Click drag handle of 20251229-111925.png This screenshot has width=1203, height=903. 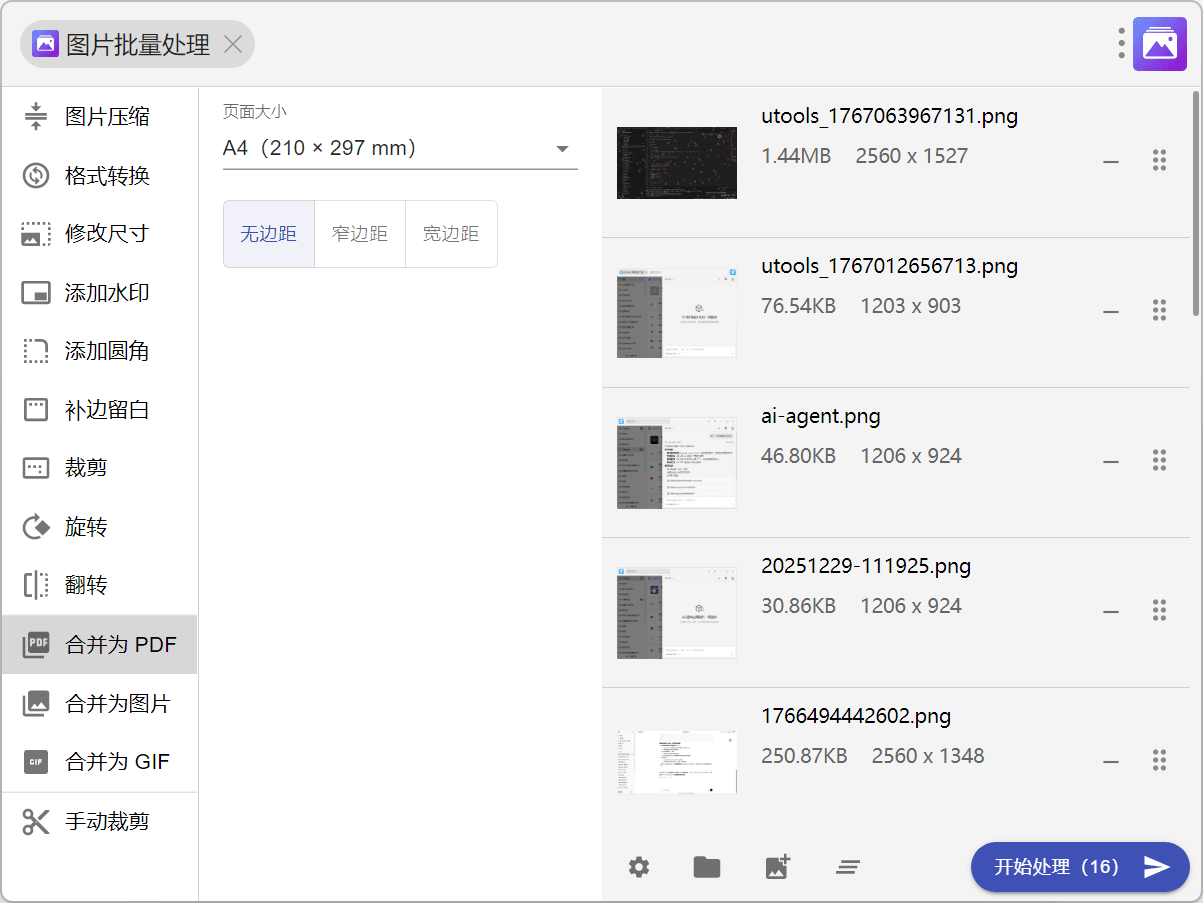click(x=1160, y=610)
